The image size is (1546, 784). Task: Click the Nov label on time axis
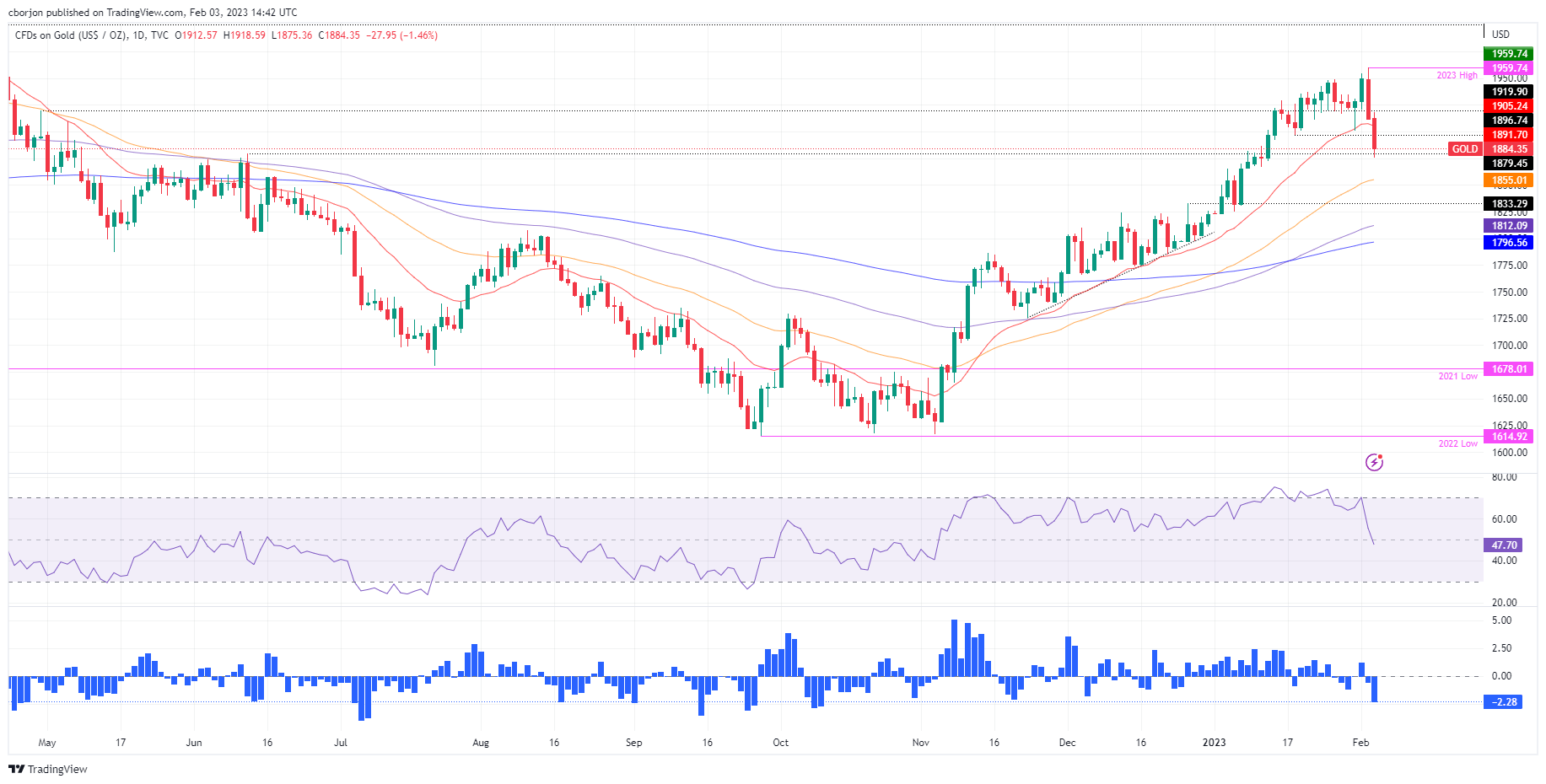point(921,743)
